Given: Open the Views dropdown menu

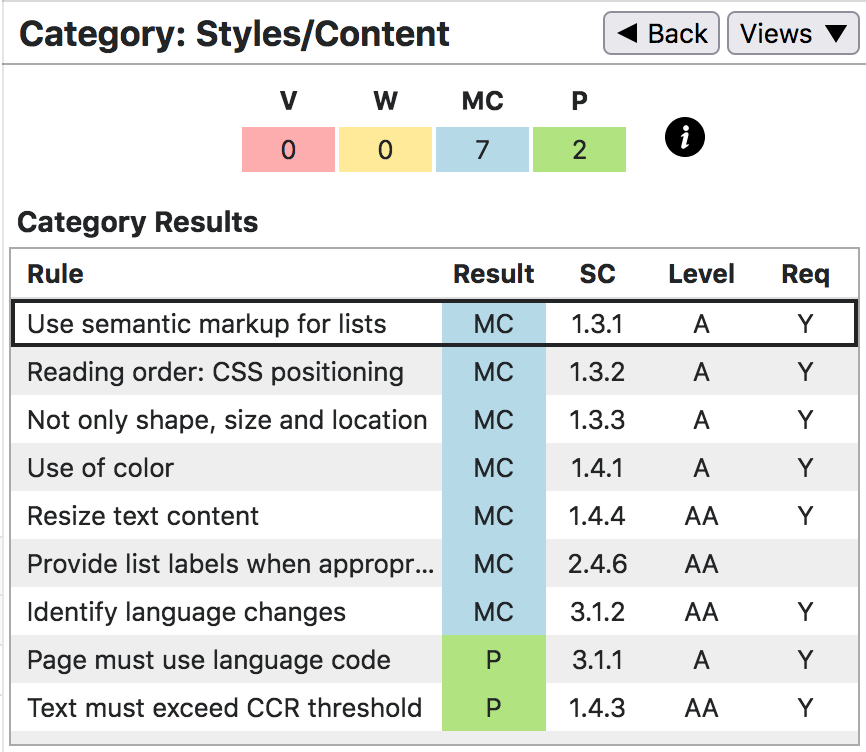Looking at the screenshot, I should point(793,34).
